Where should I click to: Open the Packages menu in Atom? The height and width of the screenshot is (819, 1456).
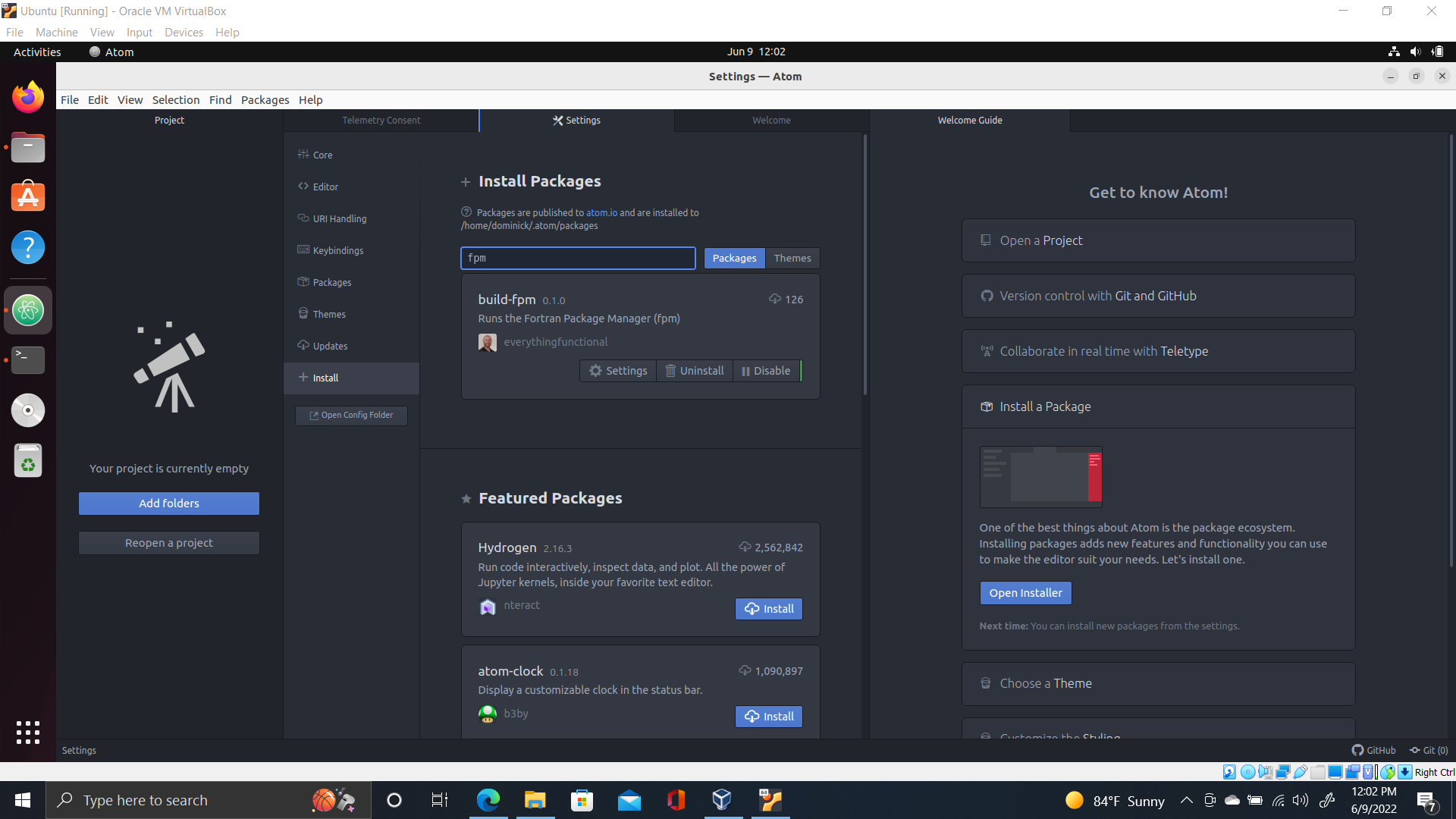tap(265, 99)
